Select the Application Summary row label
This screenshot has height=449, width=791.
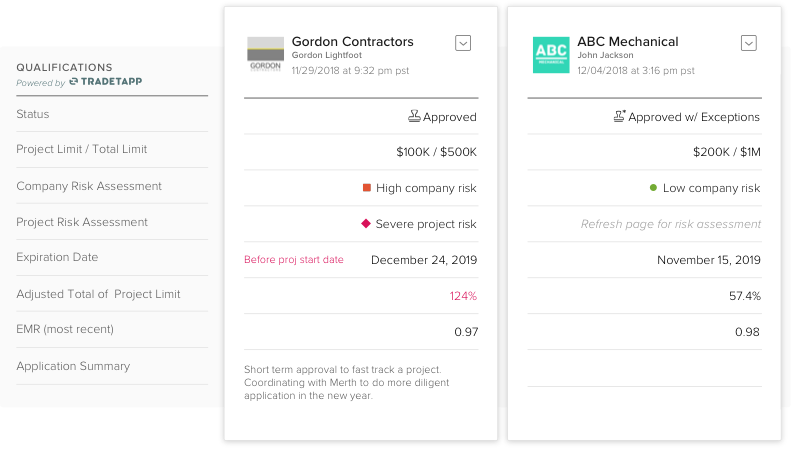click(73, 366)
